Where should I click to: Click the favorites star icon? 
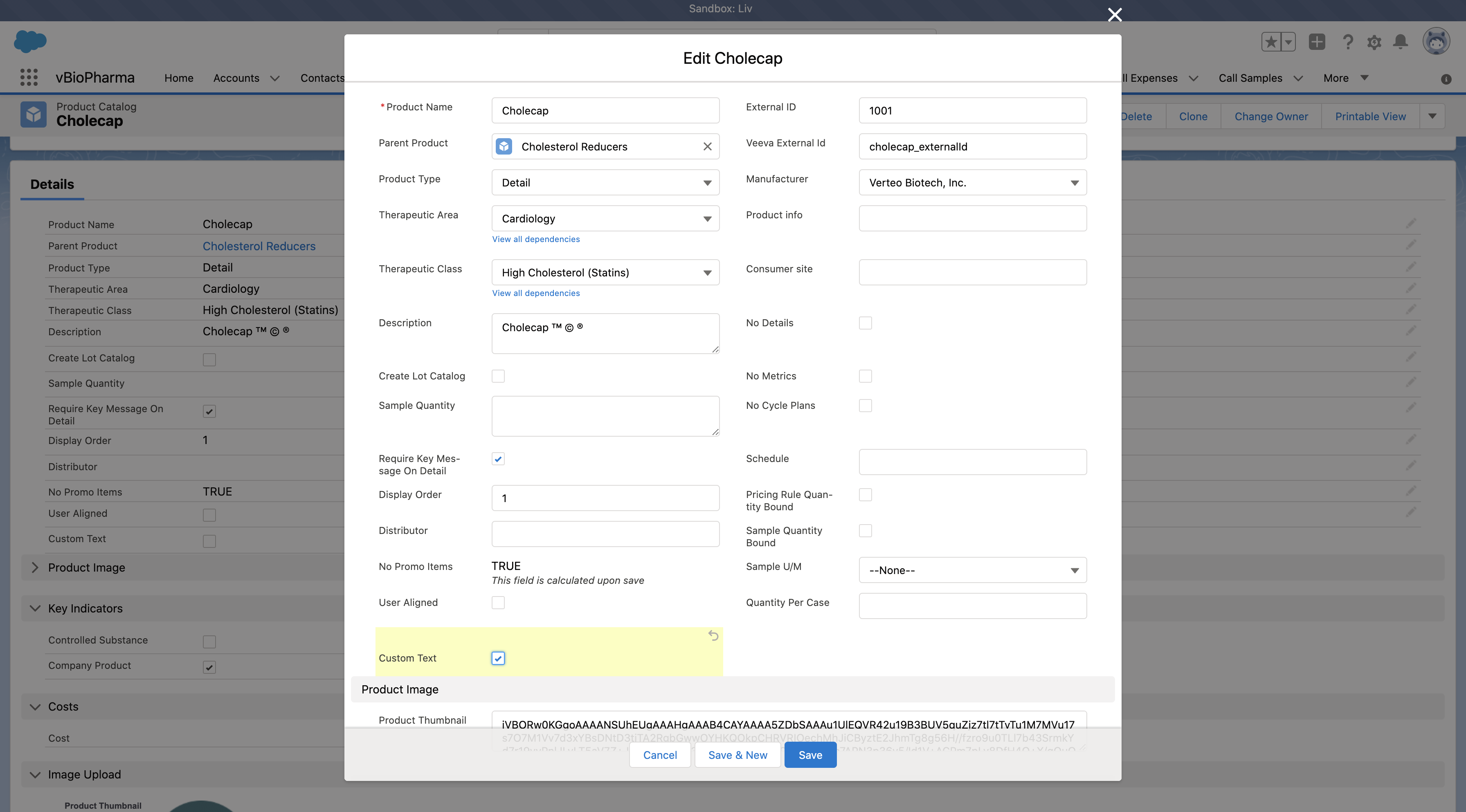[1271, 42]
